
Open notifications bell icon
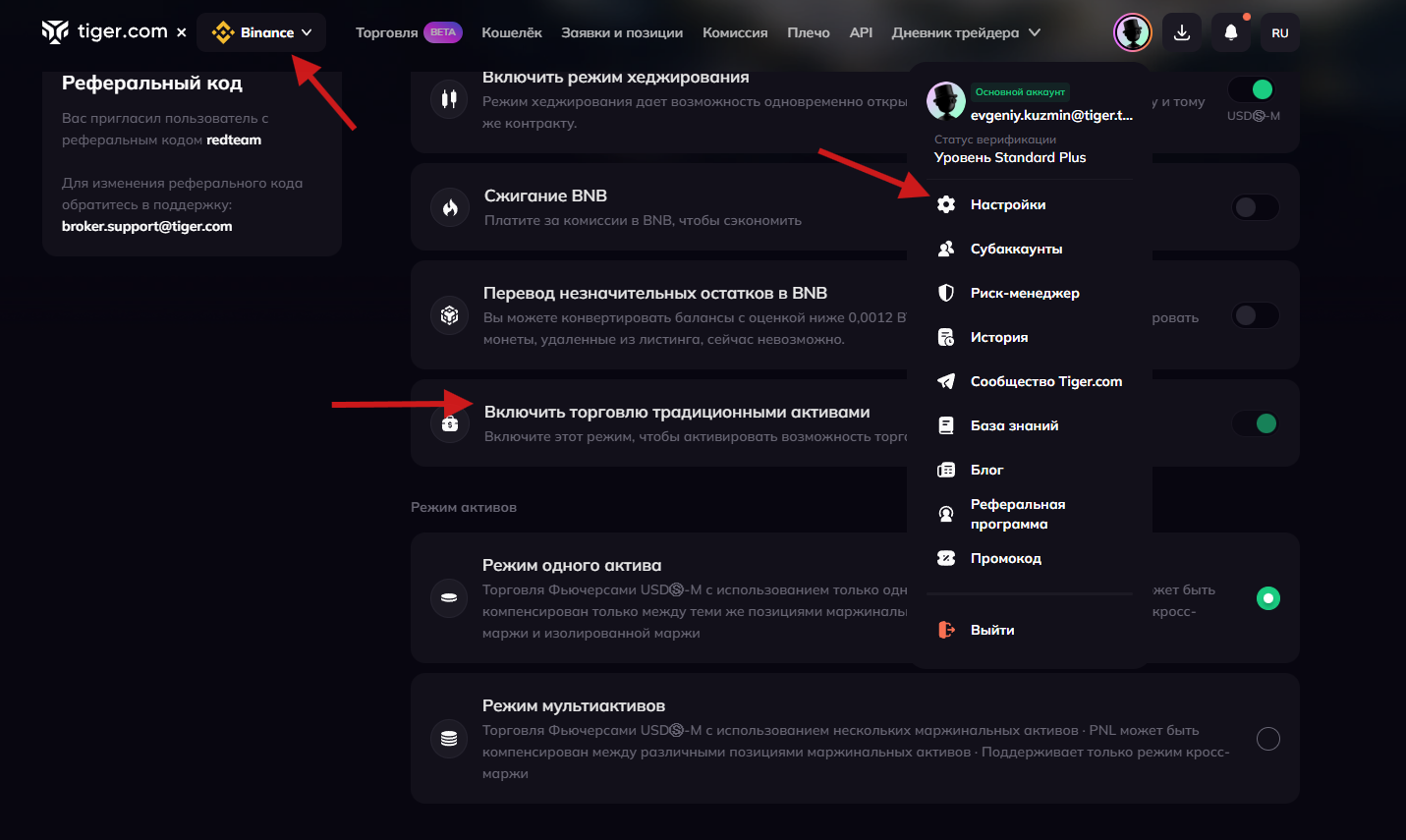coord(1231,32)
